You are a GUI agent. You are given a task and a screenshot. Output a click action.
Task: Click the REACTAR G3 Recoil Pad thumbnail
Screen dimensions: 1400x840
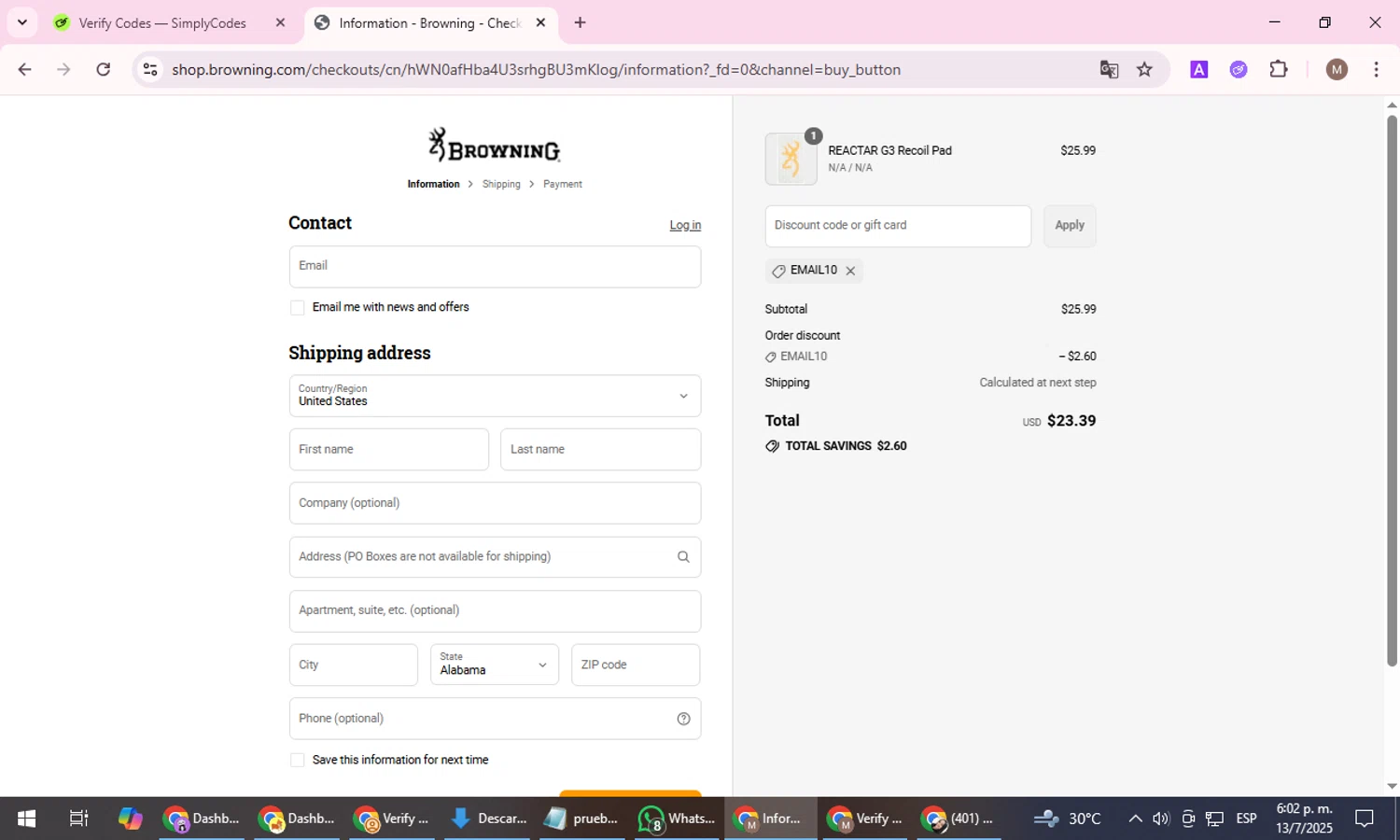791,159
